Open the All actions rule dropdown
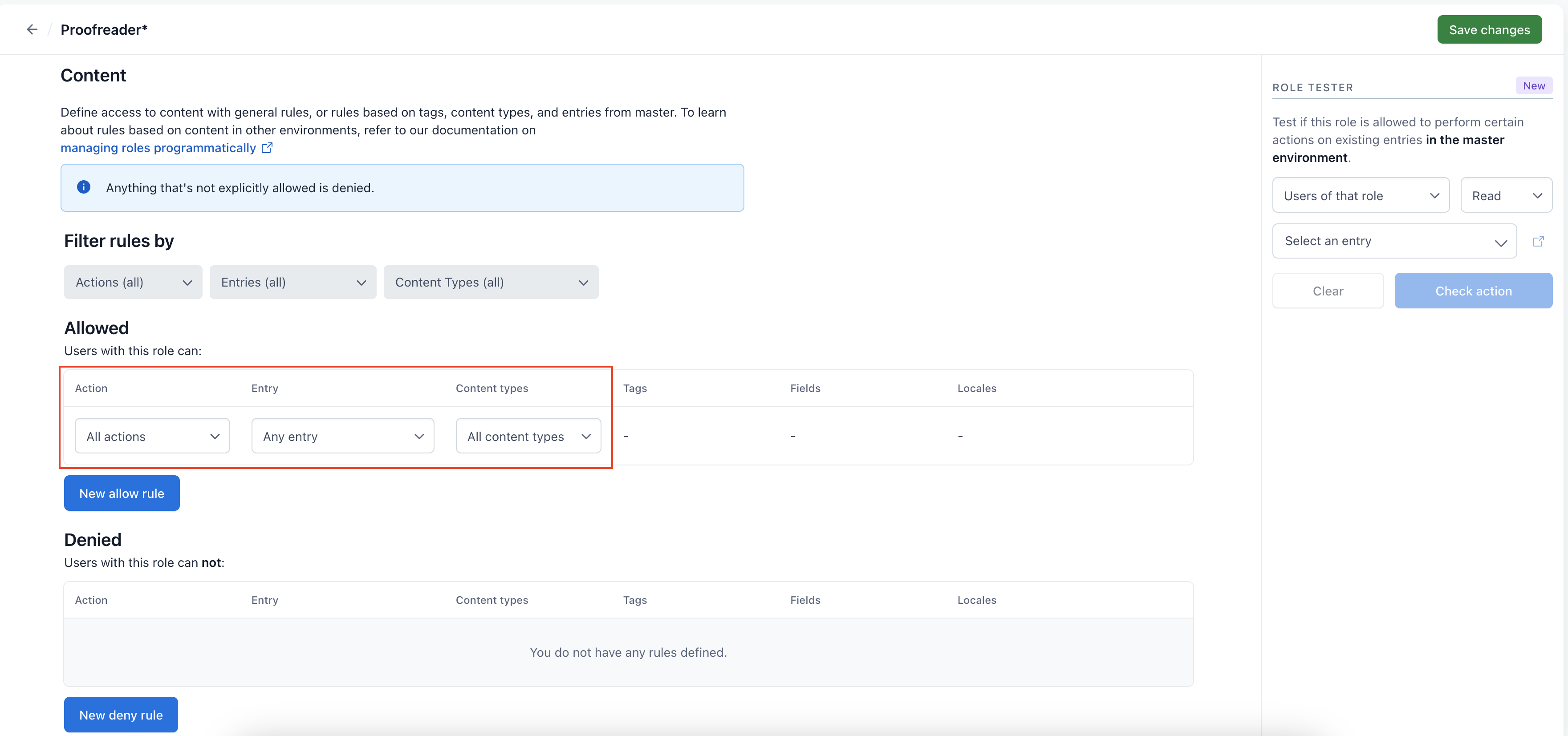This screenshot has width=1568, height=736. pos(152,436)
